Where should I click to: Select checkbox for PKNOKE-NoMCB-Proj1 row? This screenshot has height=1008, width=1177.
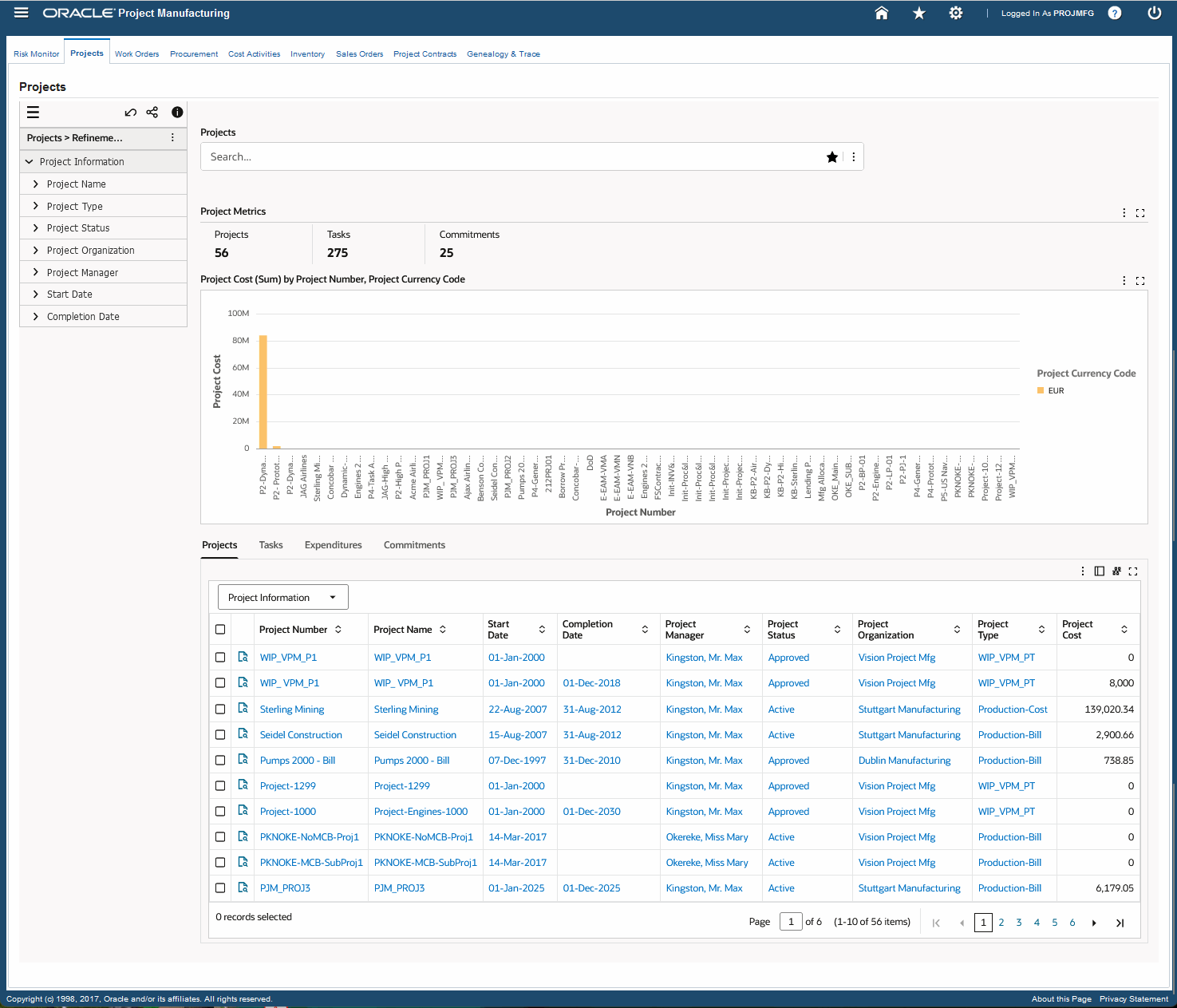click(x=220, y=836)
